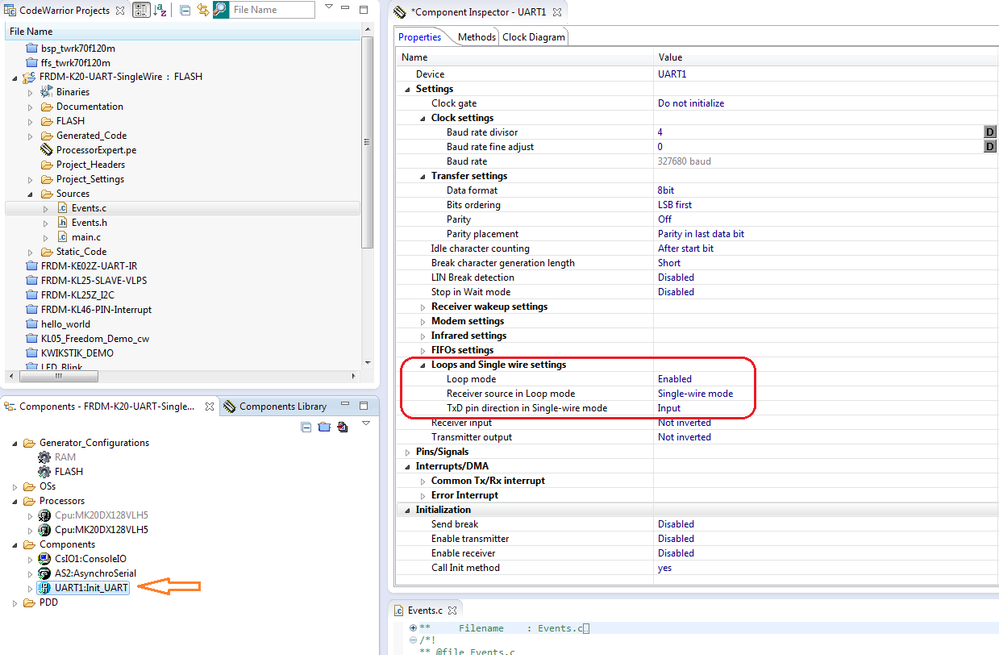Select main.c file icon in Sources
999x655 pixels.
click(x=62, y=237)
